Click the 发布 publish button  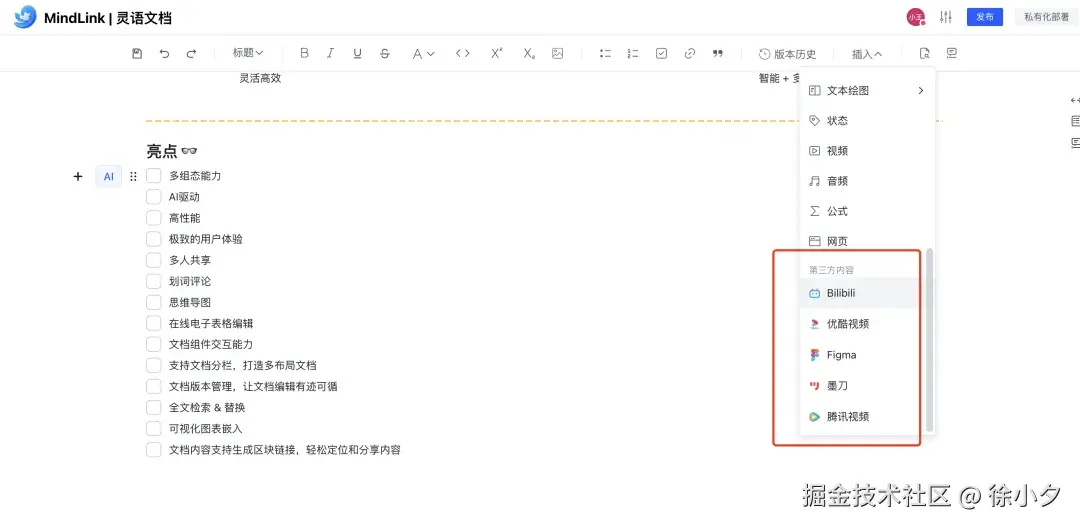click(985, 17)
